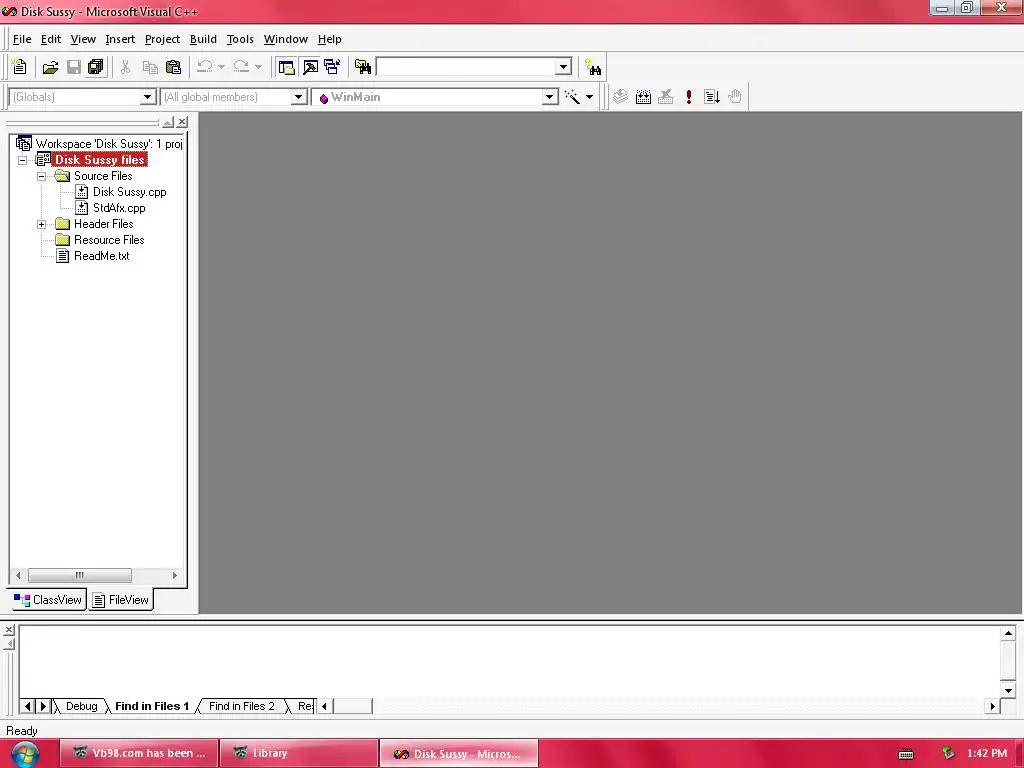Click the Redo arrow icon

(x=241, y=66)
